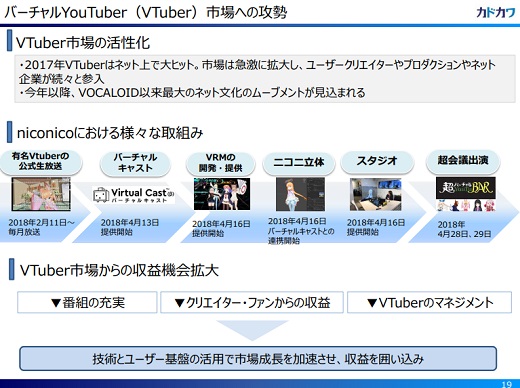
Task: Open the VRM characters thumbnail image
Action: coord(222,194)
